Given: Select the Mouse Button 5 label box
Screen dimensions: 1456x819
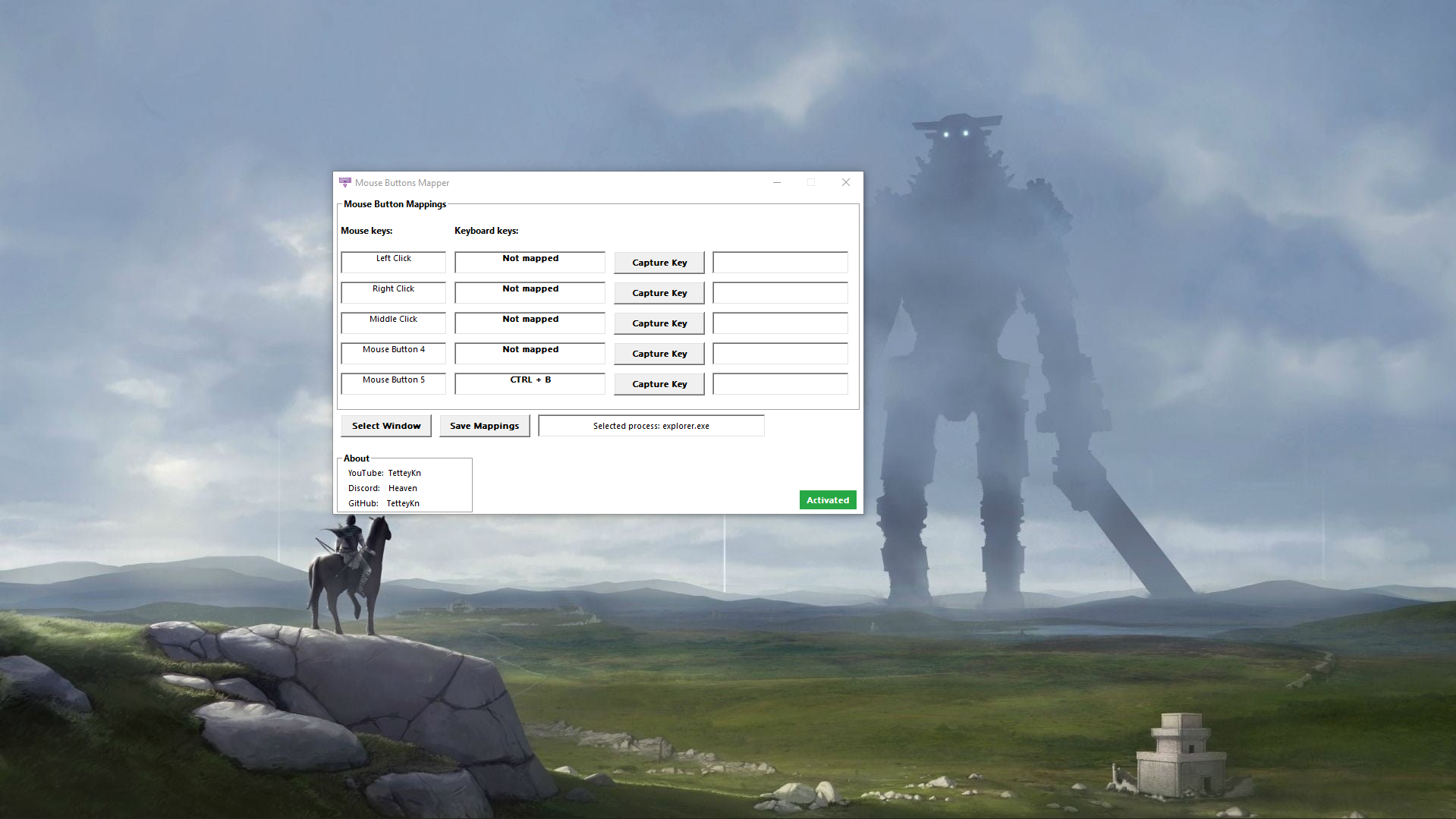Looking at the screenshot, I should coord(393,383).
